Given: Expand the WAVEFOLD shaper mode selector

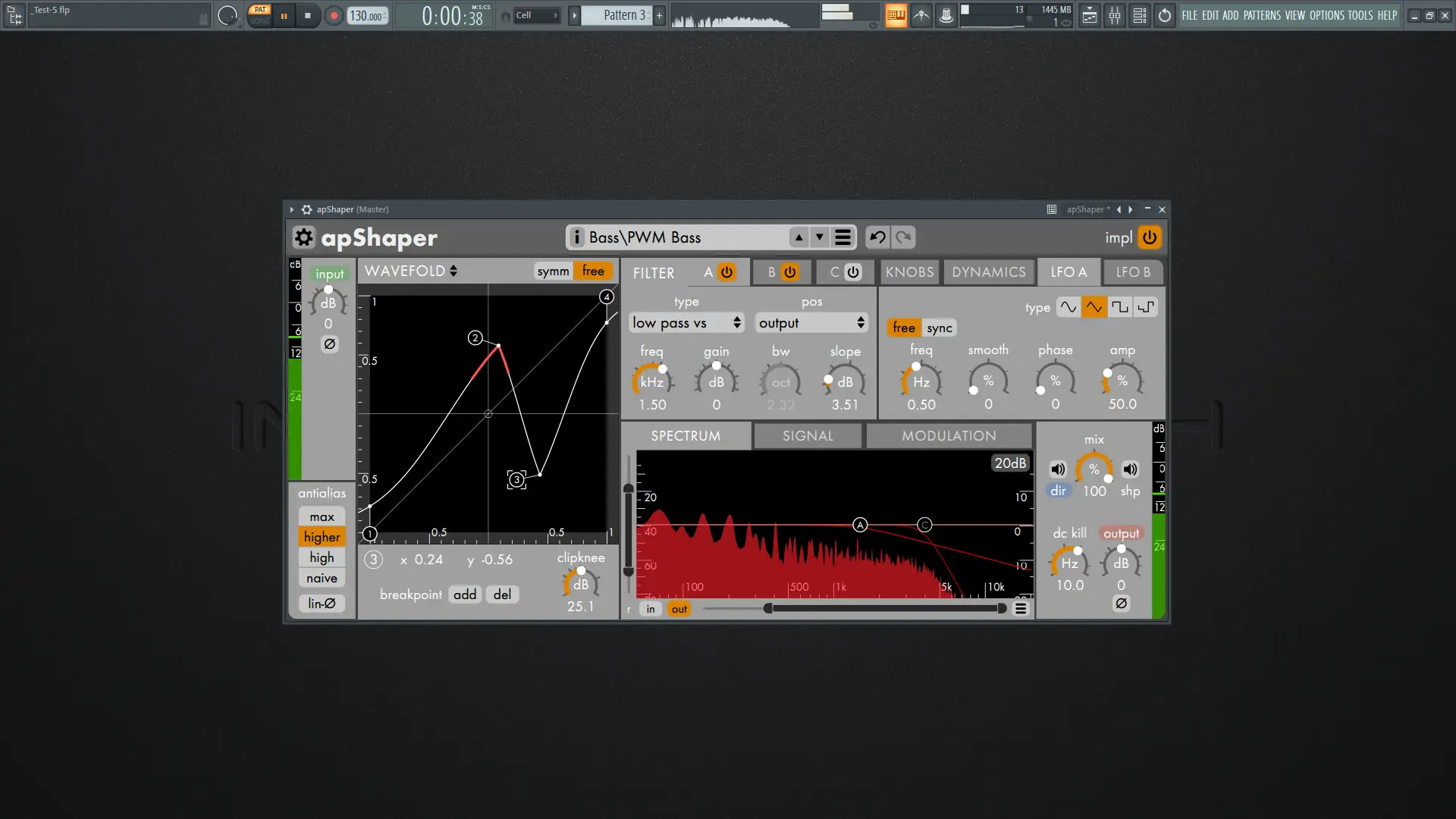Looking at the screenshot, I should point(411,271).
